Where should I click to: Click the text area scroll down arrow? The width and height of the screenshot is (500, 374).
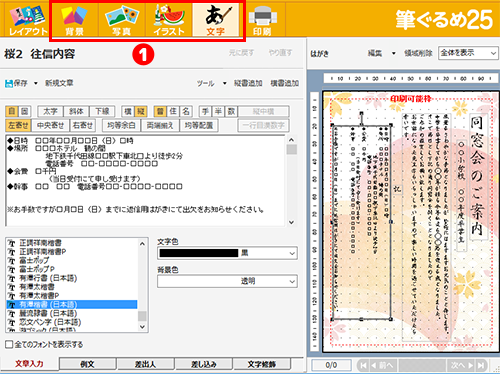[x=291, y=222]
